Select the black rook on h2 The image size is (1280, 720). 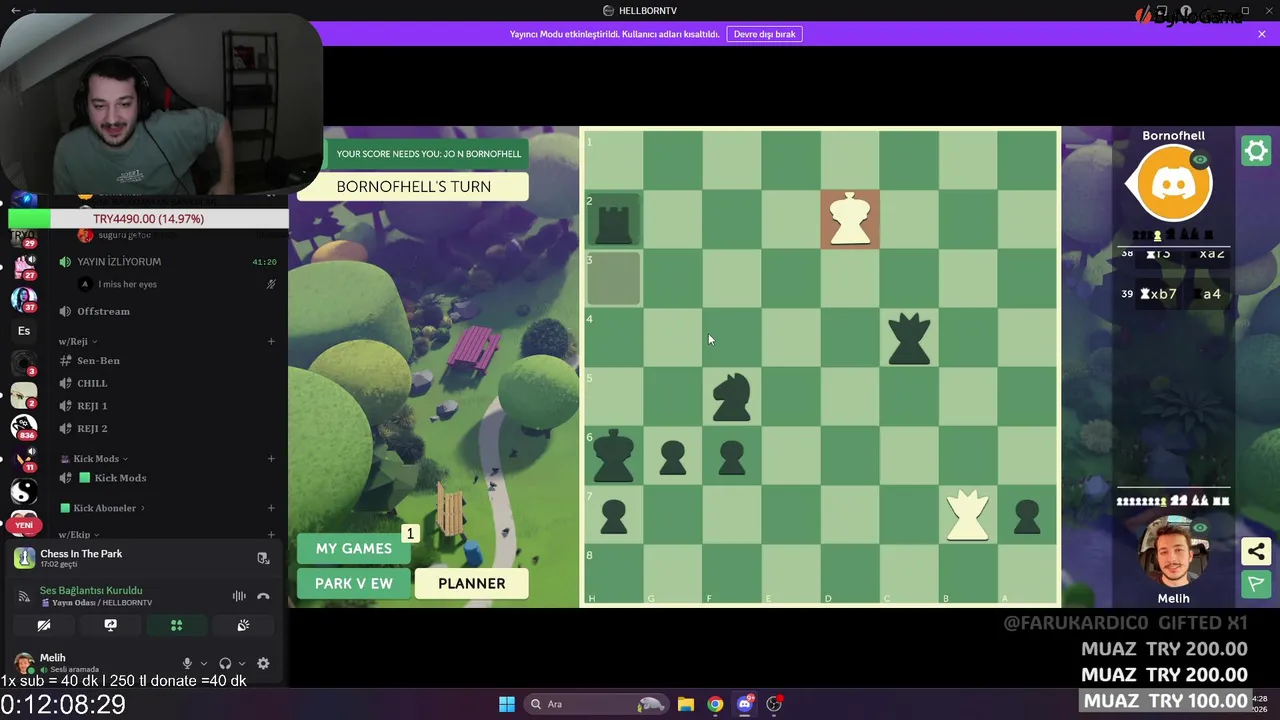(x=614, y=220)
